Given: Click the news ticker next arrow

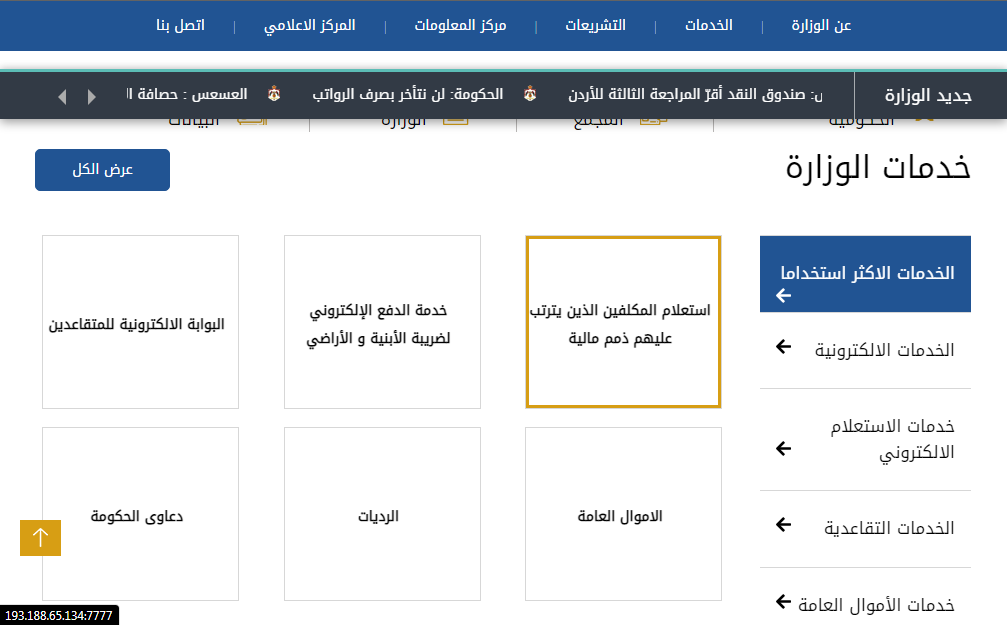Looking at the screenshot, I should [x=92, y=97].
